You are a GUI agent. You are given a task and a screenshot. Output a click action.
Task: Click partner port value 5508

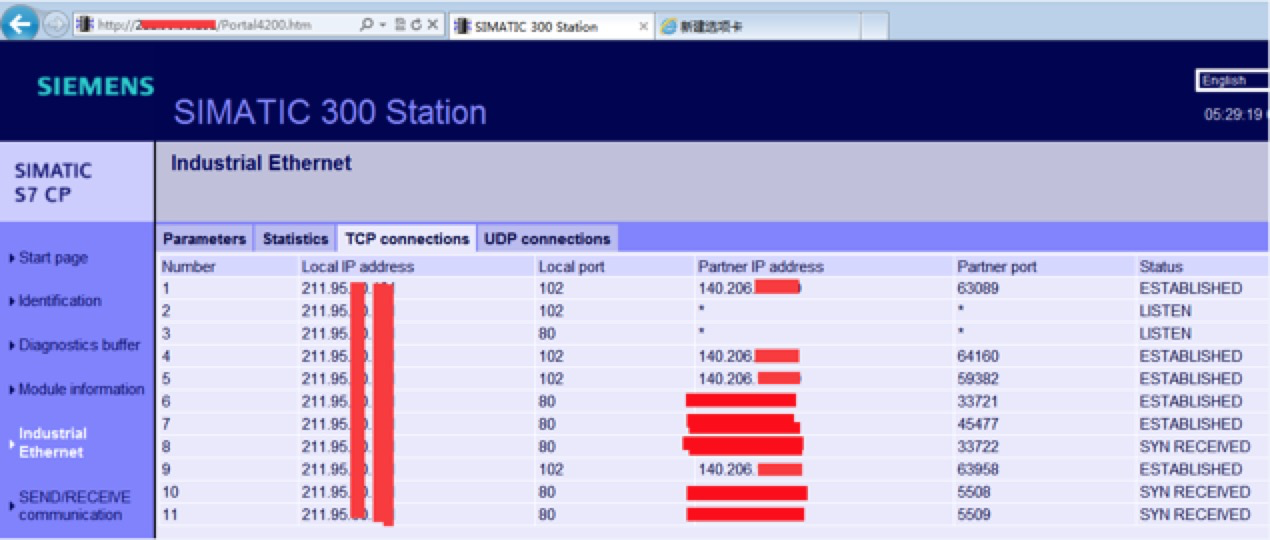click(974, 492)
